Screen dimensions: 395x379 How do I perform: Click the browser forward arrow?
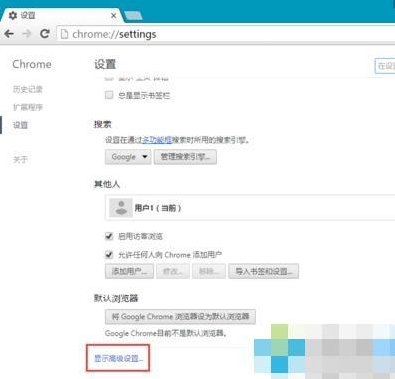pos(26,34)
